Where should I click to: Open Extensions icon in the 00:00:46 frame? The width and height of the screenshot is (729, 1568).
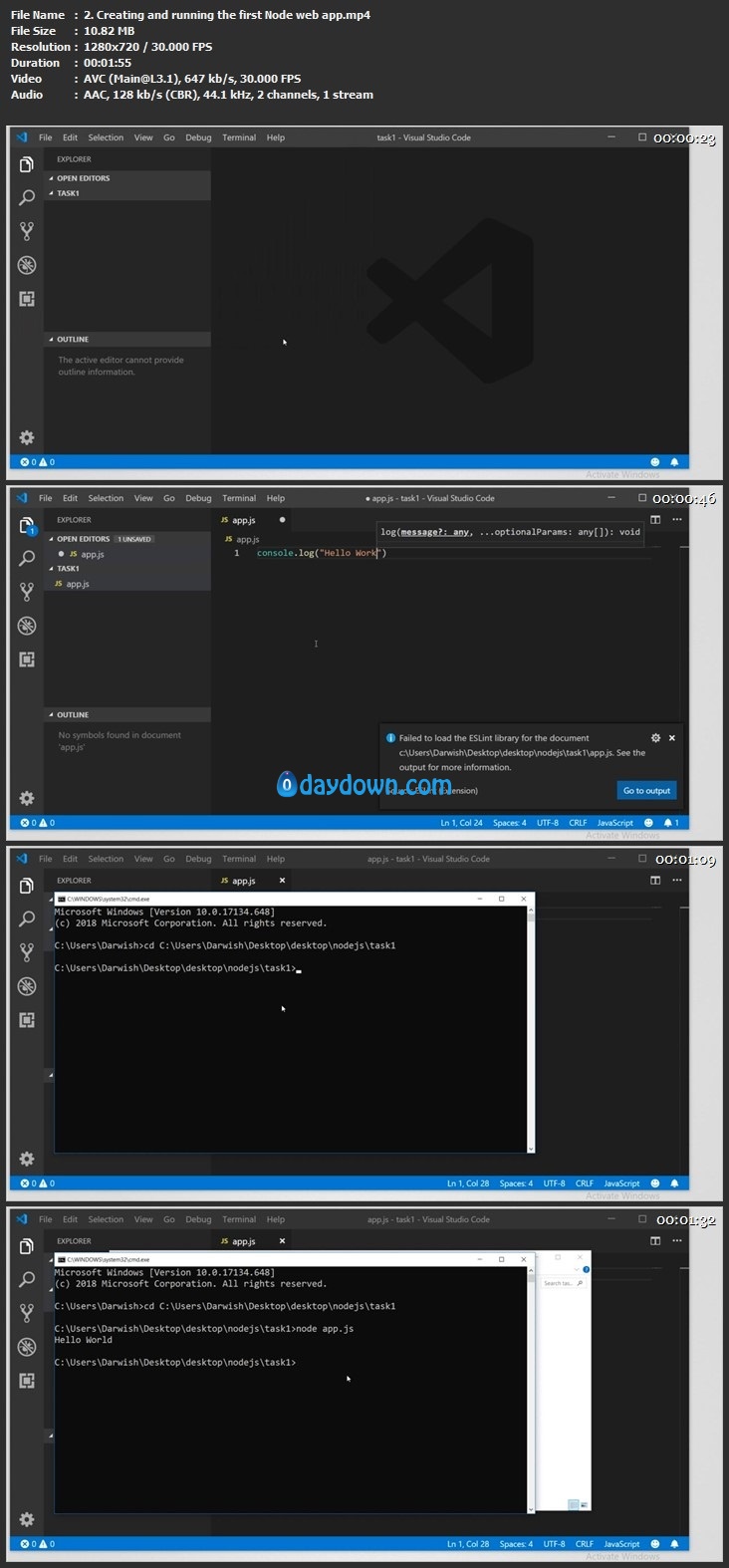tap(27, 659)
